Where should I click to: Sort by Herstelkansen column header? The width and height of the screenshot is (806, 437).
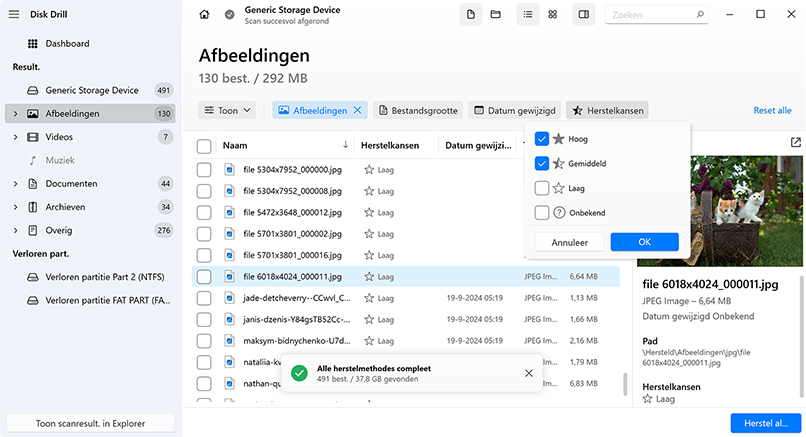pos(390,145)
